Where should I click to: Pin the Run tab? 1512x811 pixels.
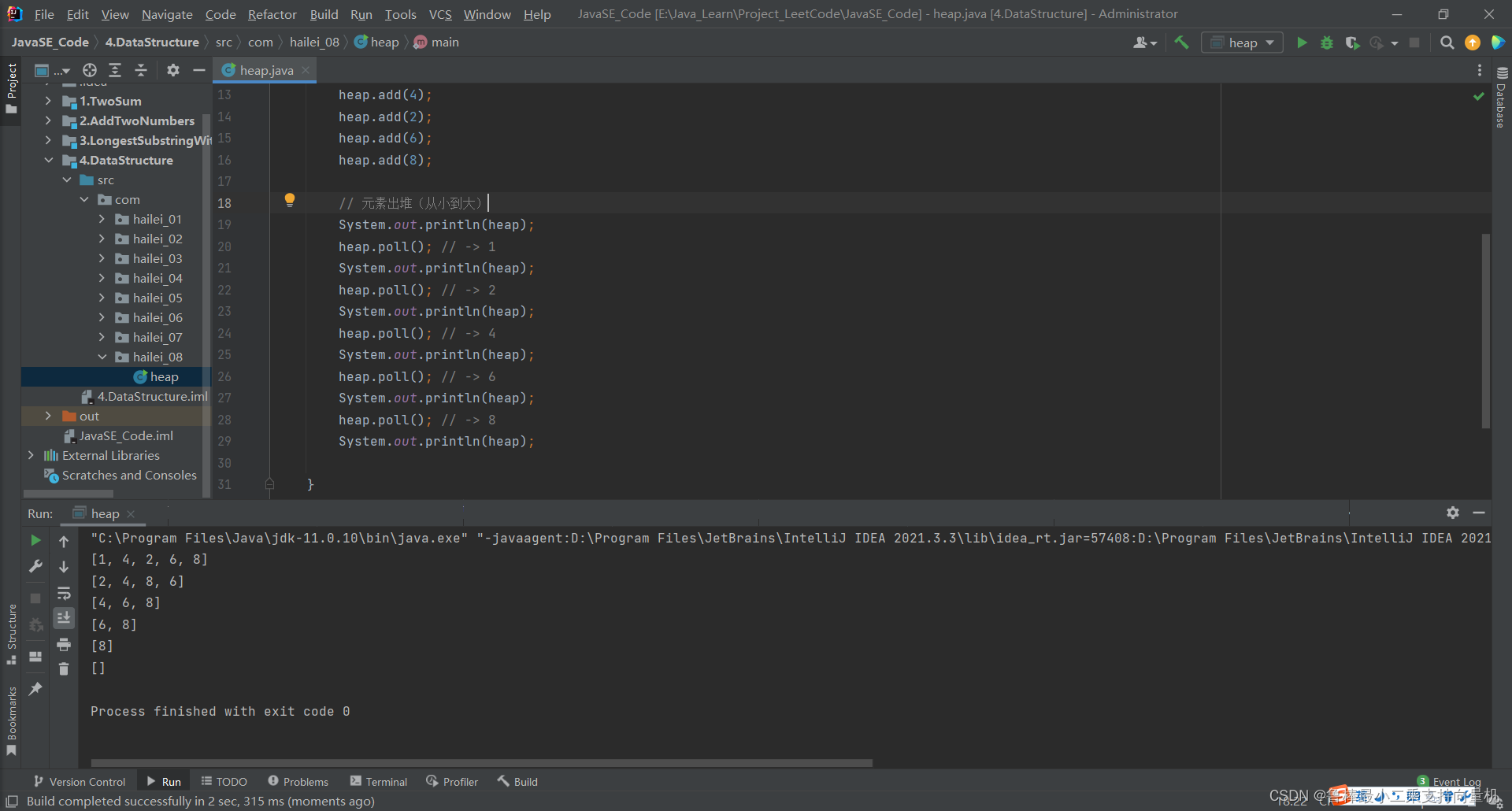coord(35,689)
